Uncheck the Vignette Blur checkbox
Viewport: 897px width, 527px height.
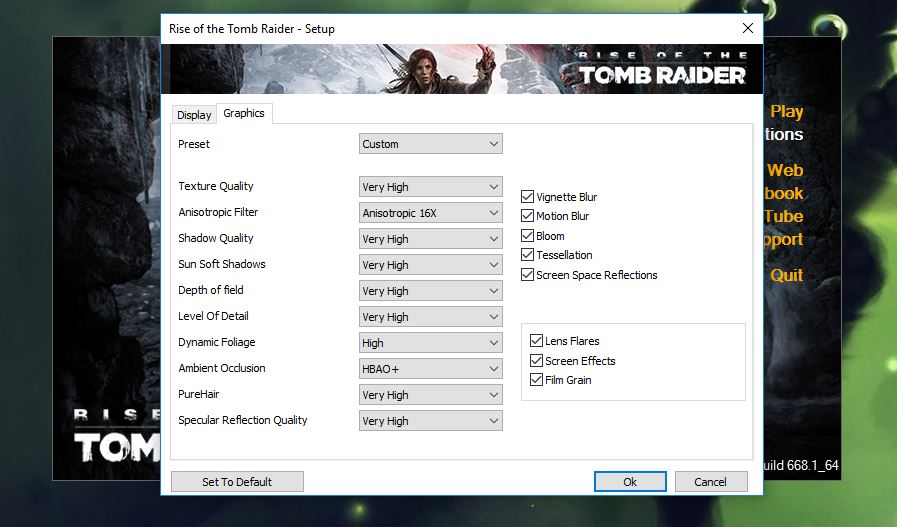pyautogui.click(x=527, y=197)
